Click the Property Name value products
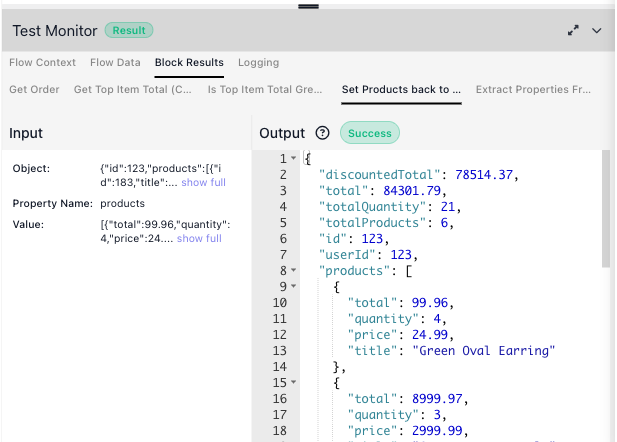Image resolution: width=617 pixels, height=442 pixels. click(x=122, y=203)
